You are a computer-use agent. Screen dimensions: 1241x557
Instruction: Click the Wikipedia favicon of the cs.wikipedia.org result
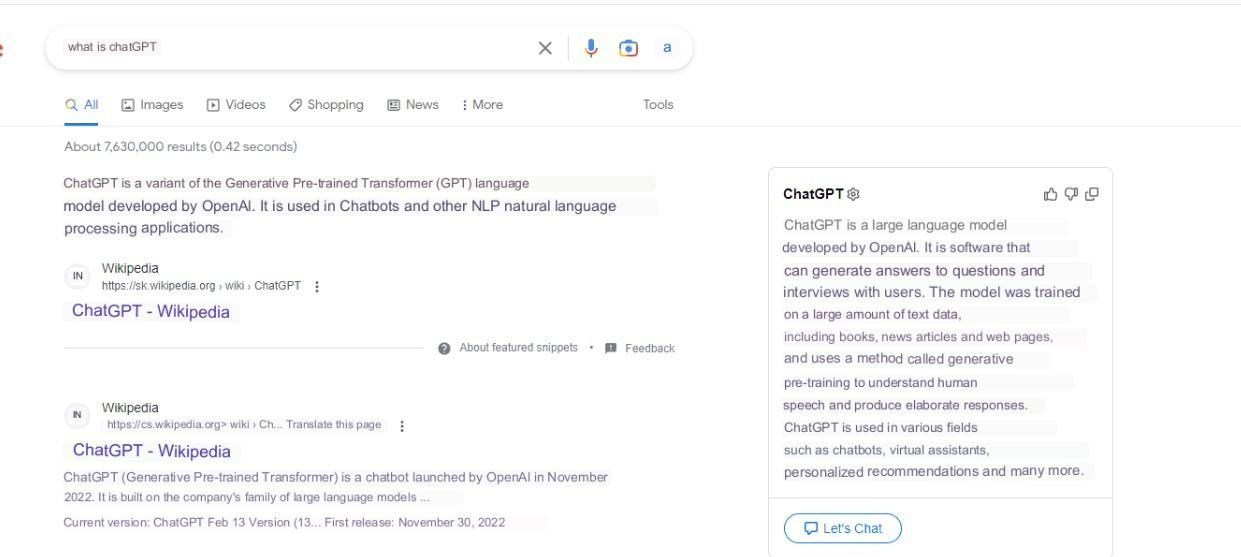pyautogui.click(x=78, y=415)
